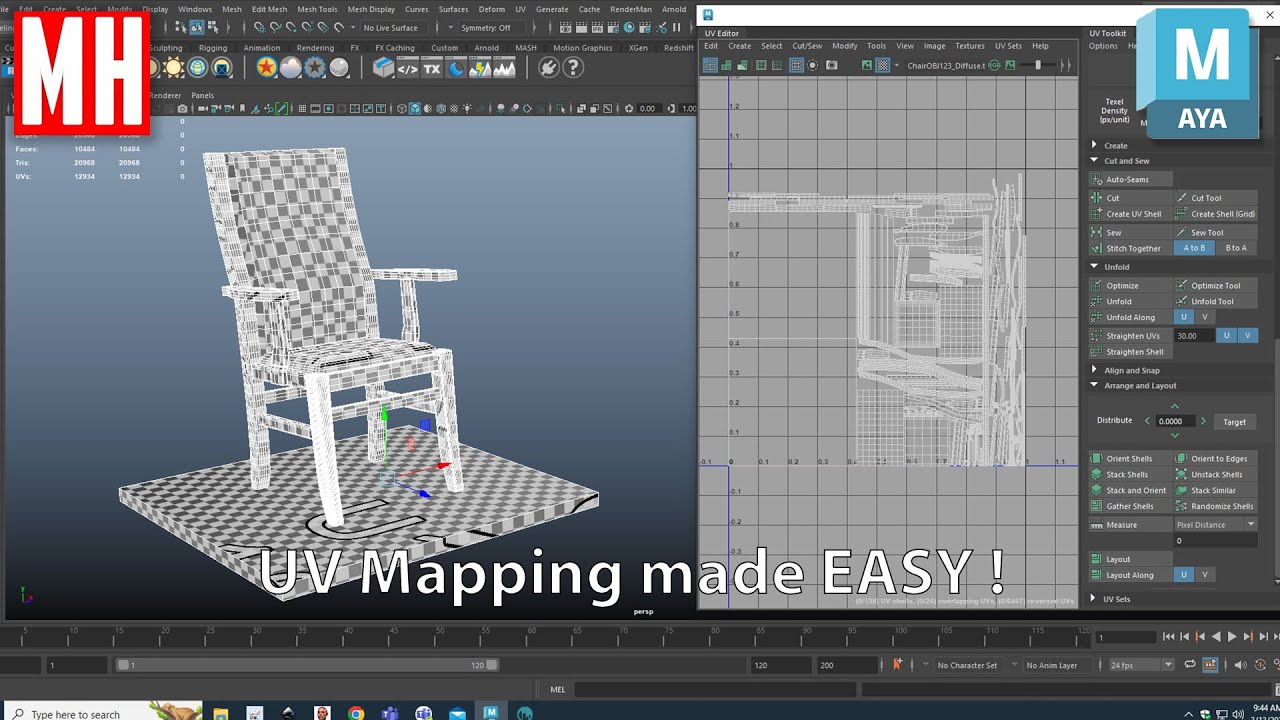Click the plug icon on the shelf

[548, 67]
